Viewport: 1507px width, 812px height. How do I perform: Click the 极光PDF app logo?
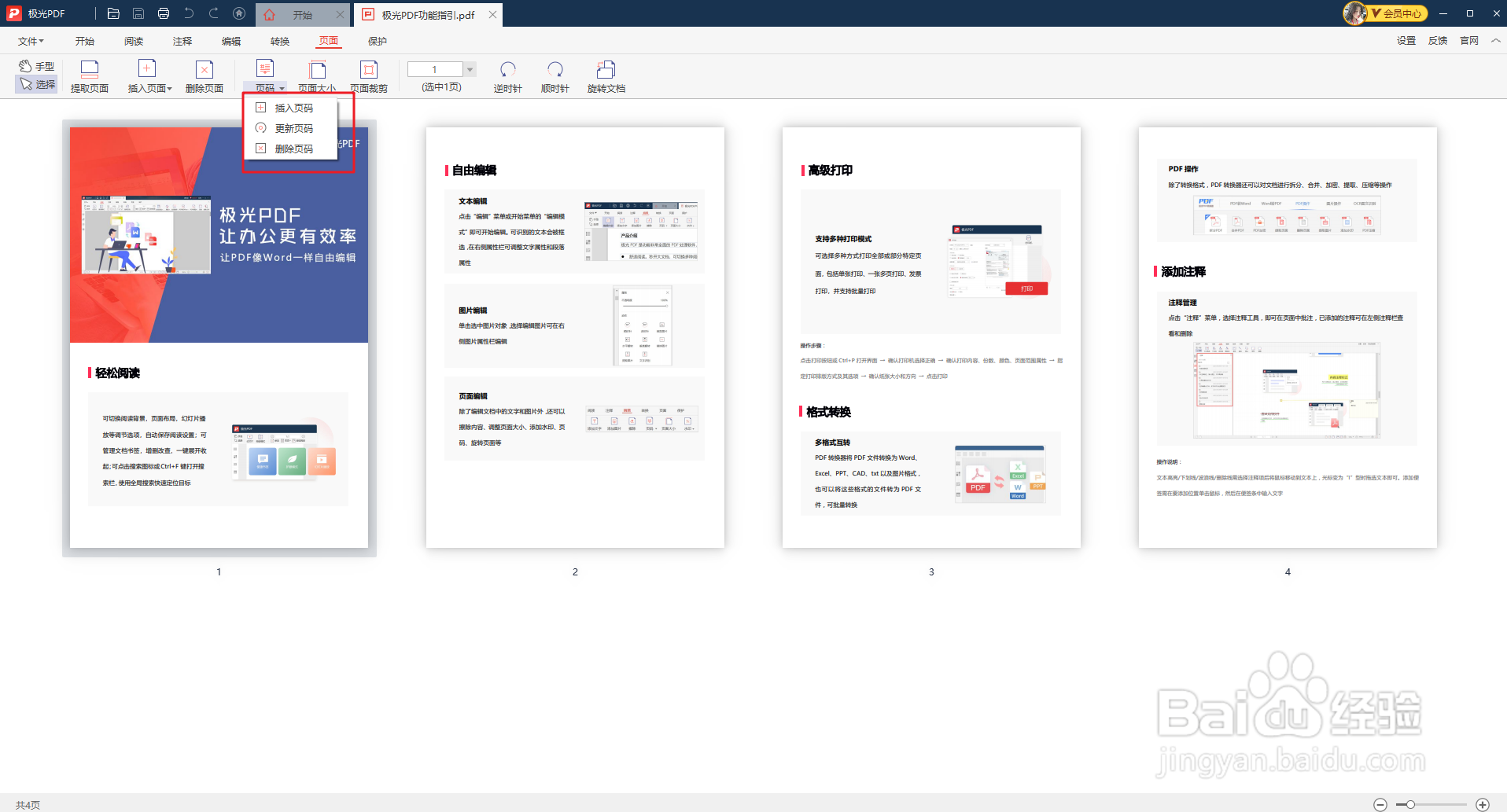coord(13,13)
